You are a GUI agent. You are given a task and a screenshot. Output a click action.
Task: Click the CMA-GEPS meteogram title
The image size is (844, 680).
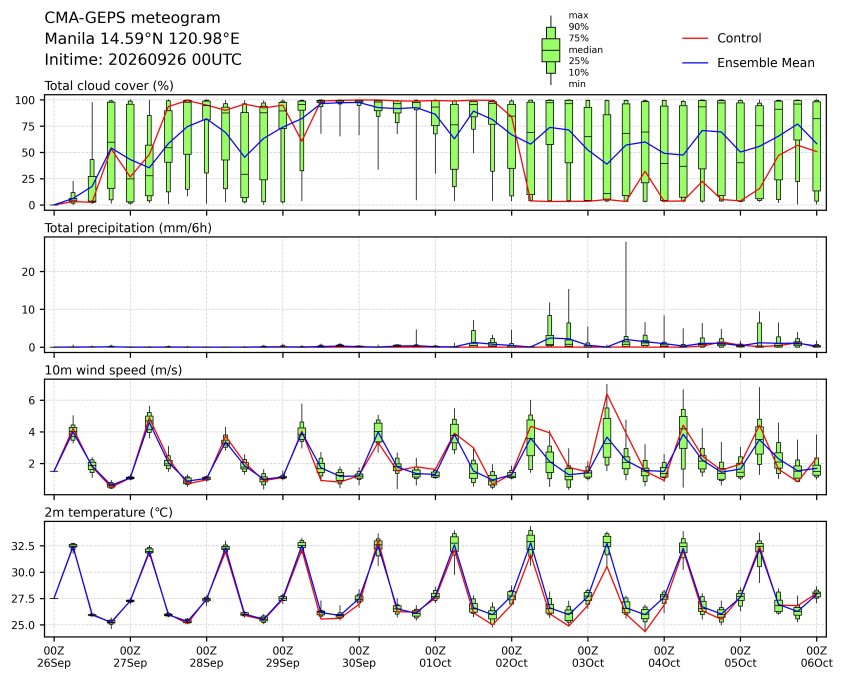(132, 18)
